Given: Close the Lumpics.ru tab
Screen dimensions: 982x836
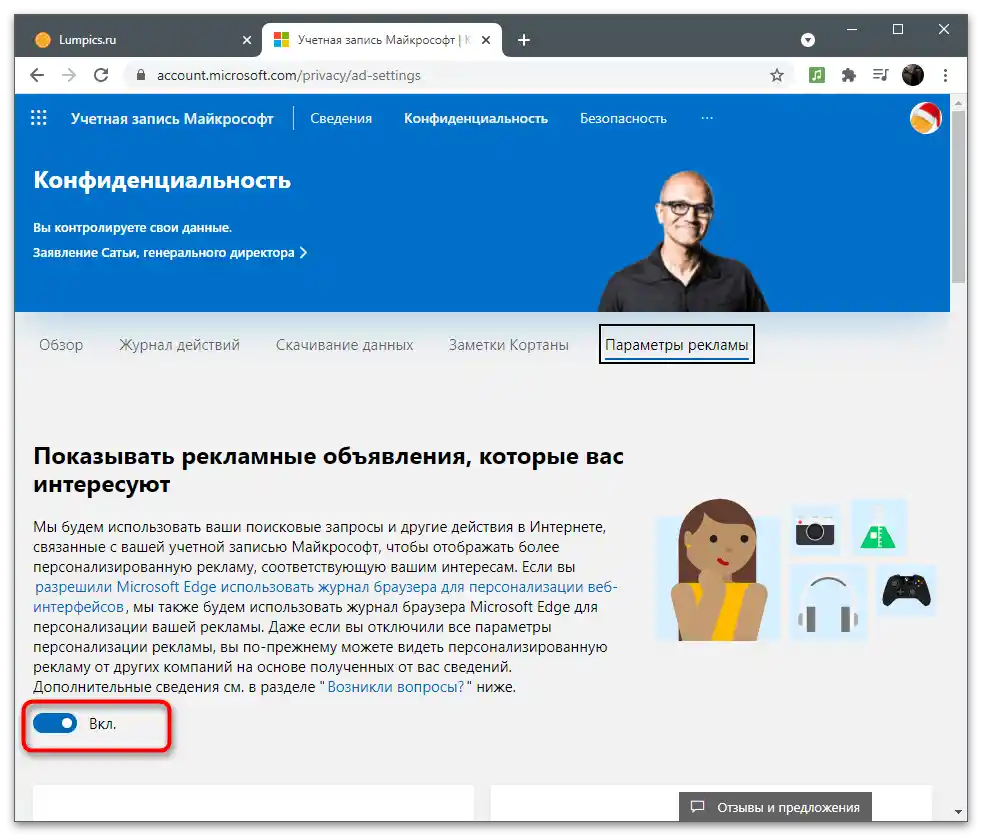Looking at the screenshot, I should pyautogui.click(x=247, y=40).
